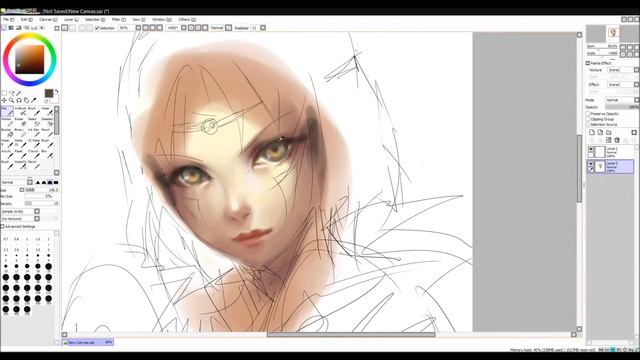Delete the selected layer with trash icon
Screen dimensions: 640x360
[617, 140]
